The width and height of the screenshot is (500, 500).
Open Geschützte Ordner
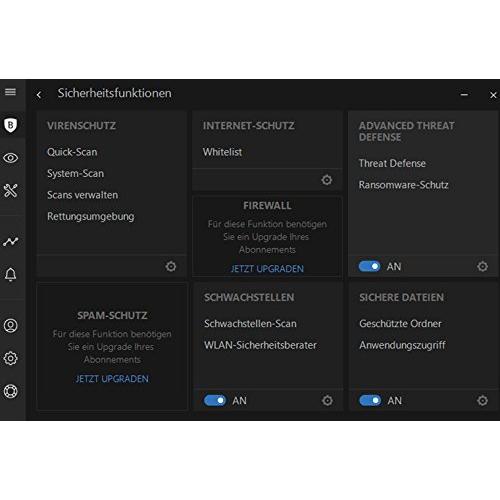[x=400, y=323]
